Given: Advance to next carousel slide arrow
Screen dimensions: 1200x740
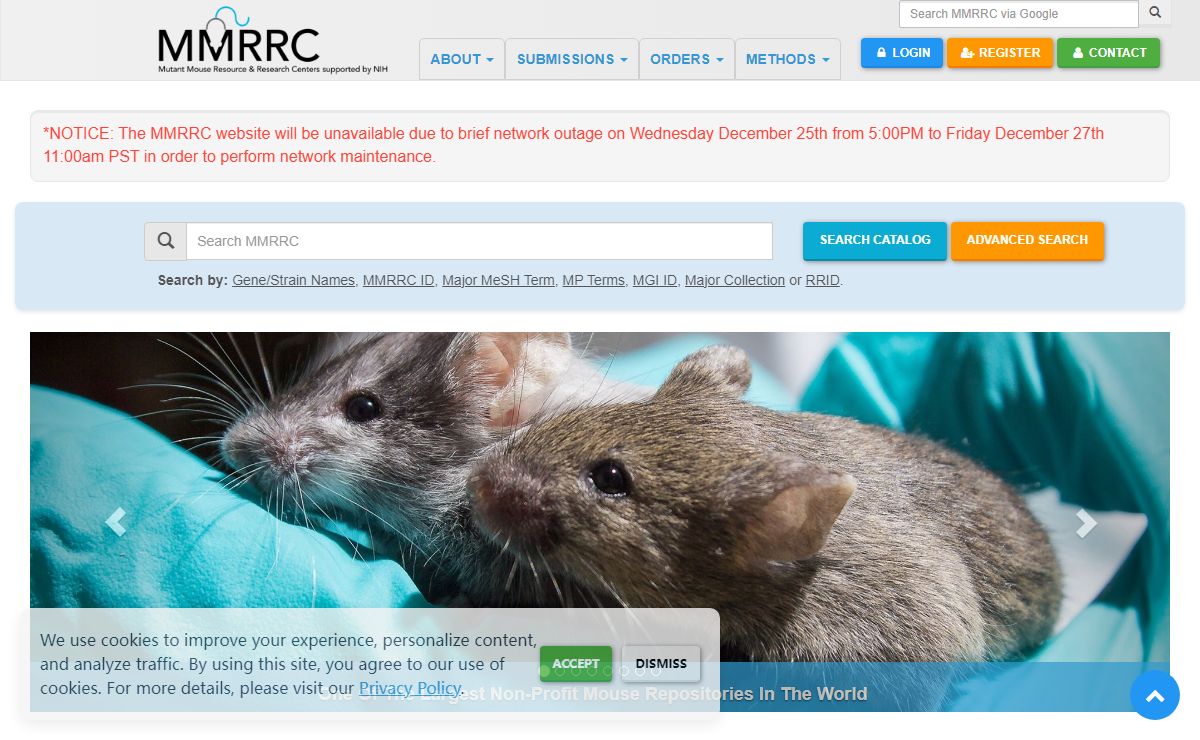Looking at the screenshot, I should pyautogui.click(x=1085, y=522).
